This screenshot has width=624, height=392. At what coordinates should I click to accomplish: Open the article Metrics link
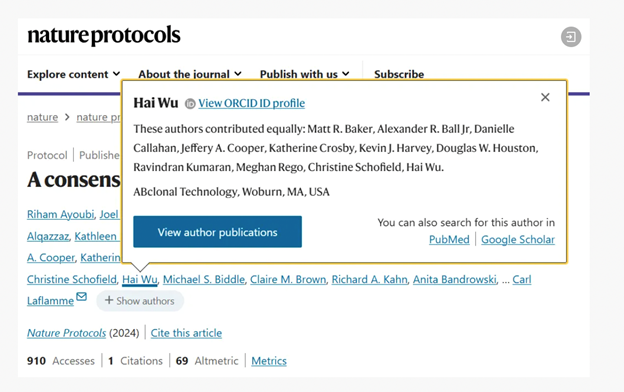point(269,361)
